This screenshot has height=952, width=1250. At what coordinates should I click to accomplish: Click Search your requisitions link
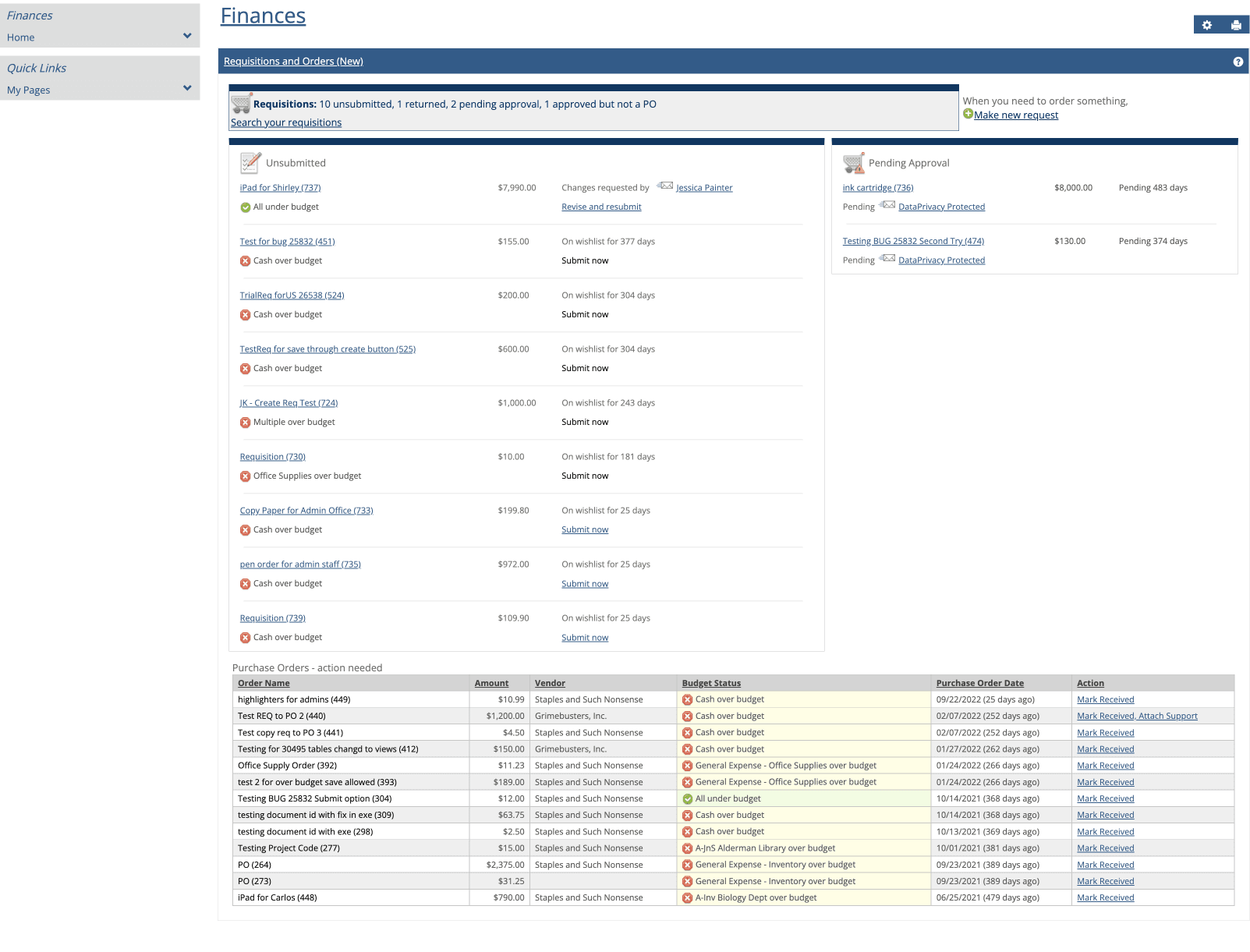(x=286, y=122)
